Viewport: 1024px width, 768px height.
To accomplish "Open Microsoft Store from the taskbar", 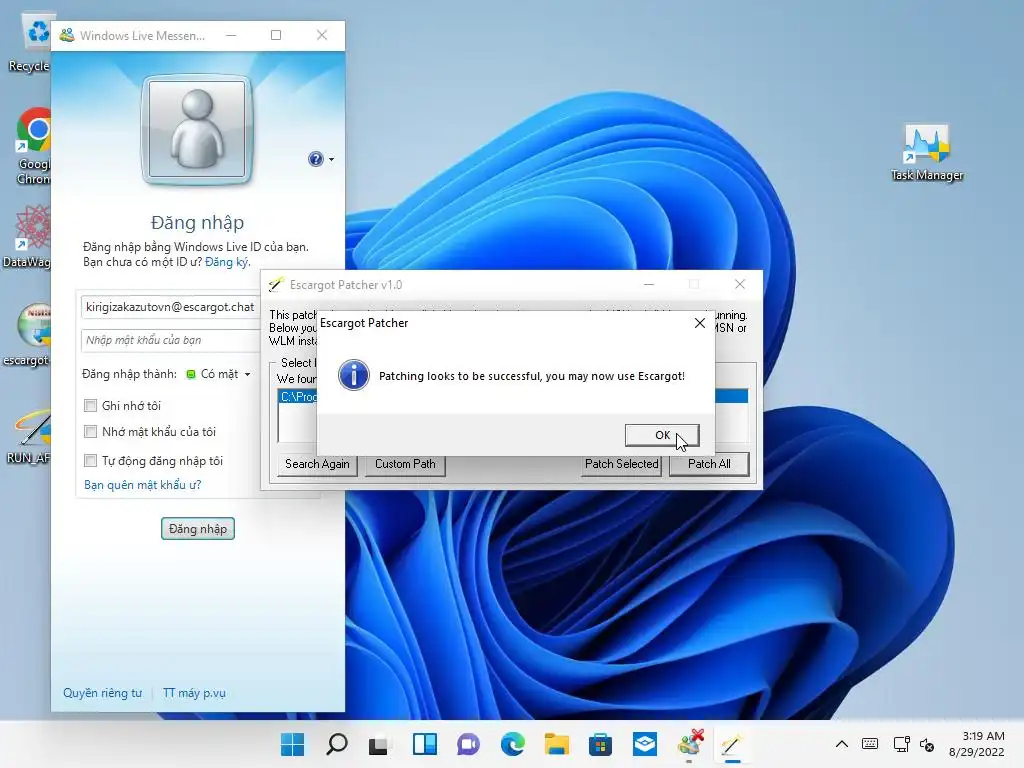I will tap(600, 744).
